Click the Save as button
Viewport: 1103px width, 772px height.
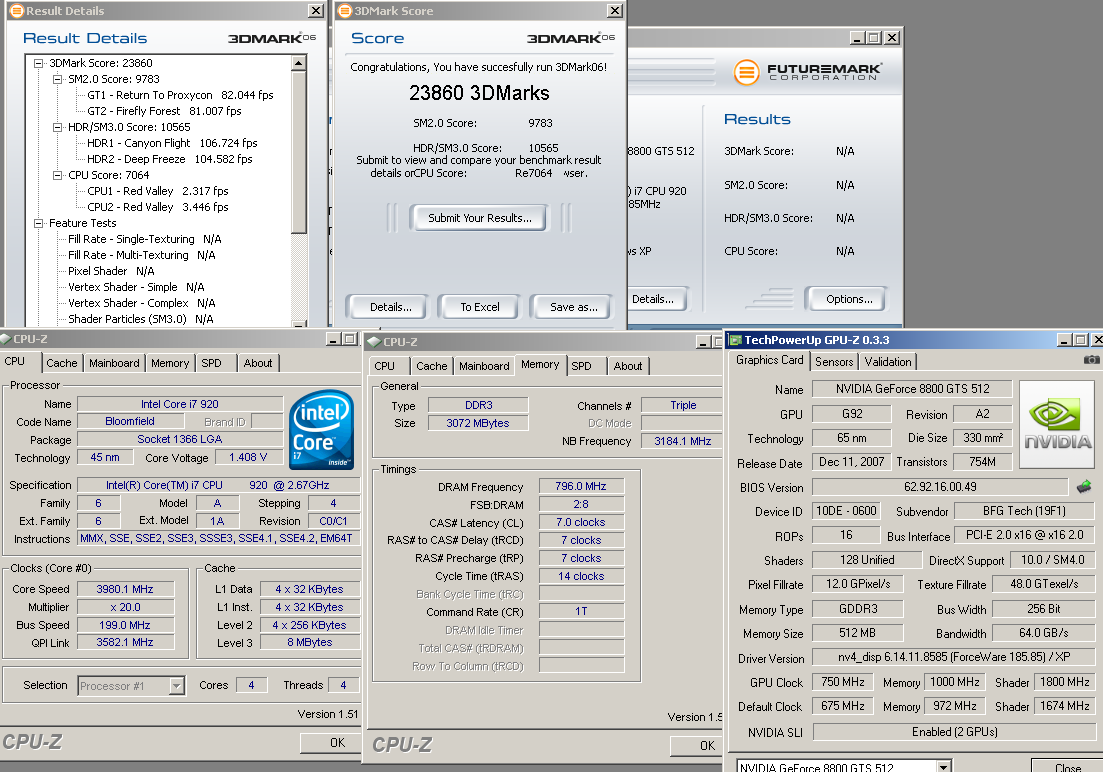click(x=573, y=307)
